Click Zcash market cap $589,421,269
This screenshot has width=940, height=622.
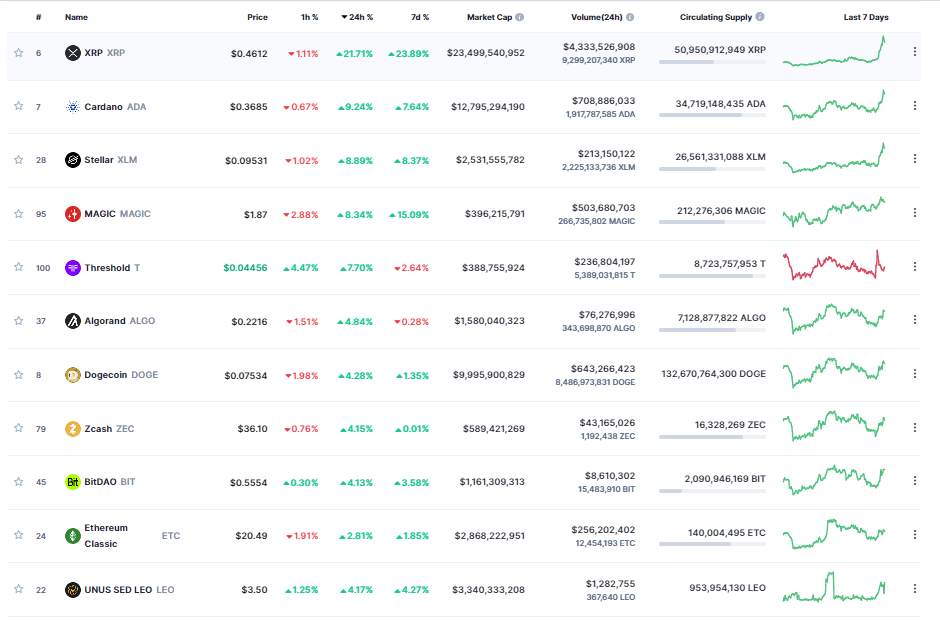coord(493,429)
